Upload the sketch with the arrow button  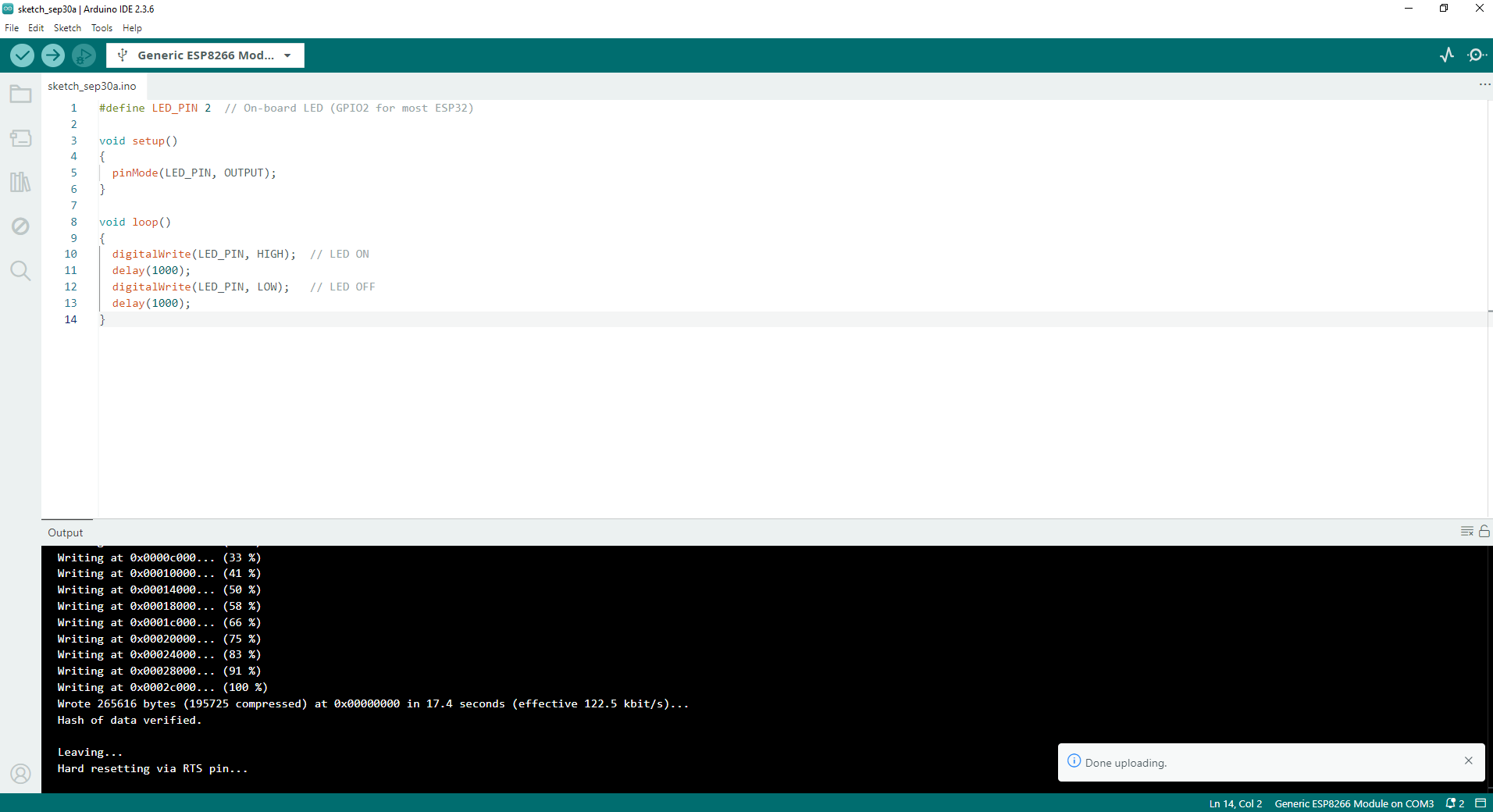[53, 55]
